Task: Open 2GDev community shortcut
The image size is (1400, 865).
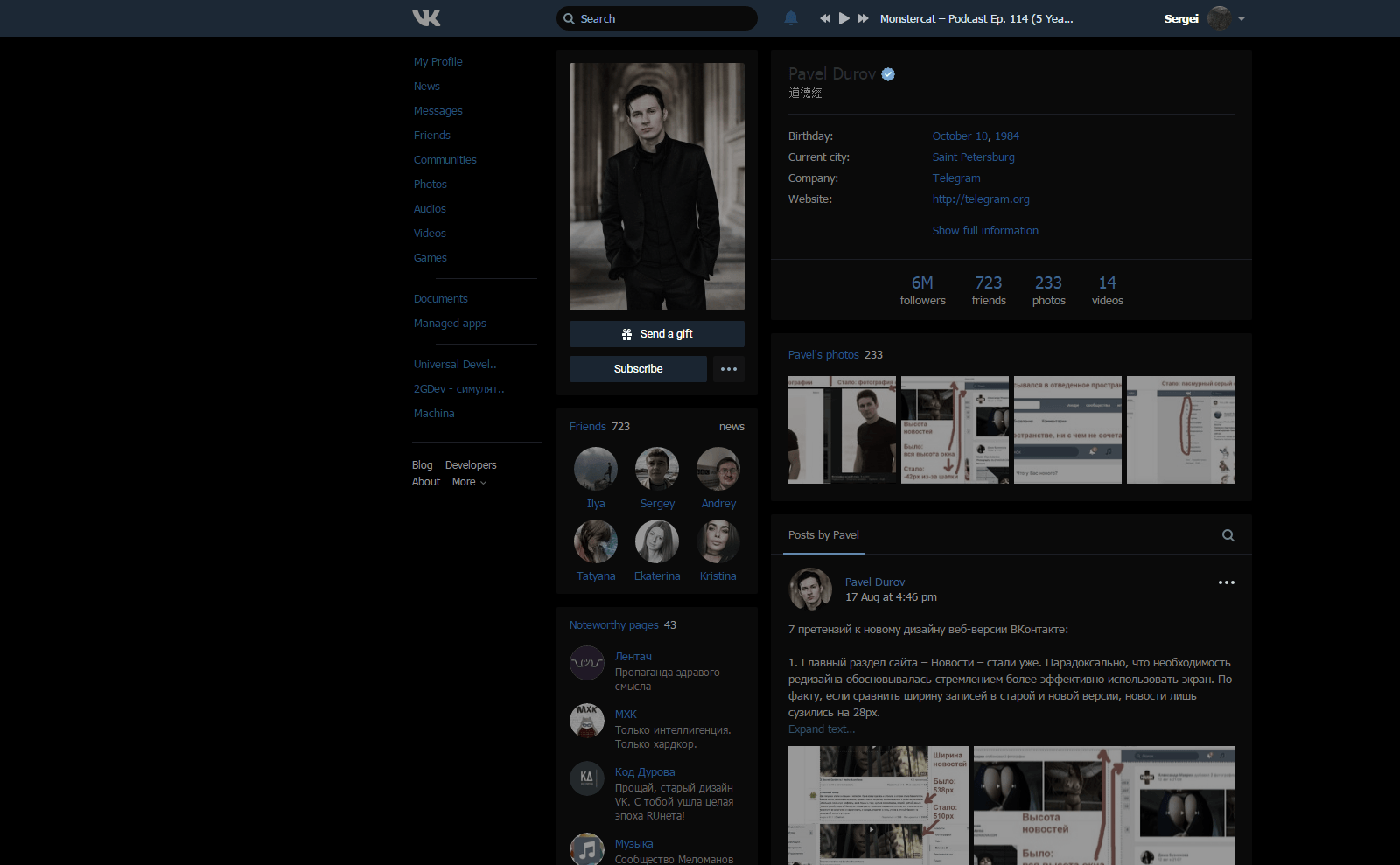Action: (459, 389)
